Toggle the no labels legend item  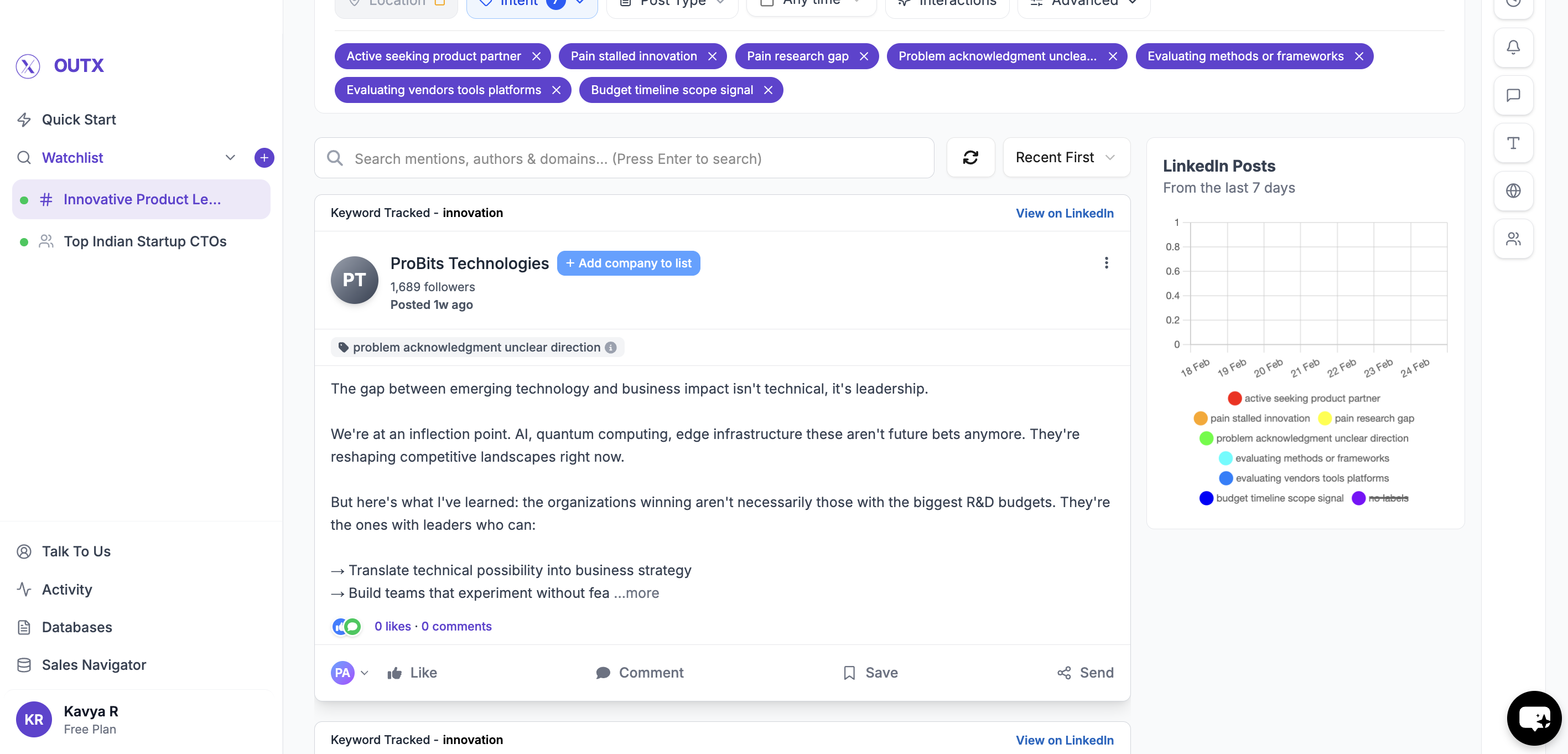click(1388, 498)
